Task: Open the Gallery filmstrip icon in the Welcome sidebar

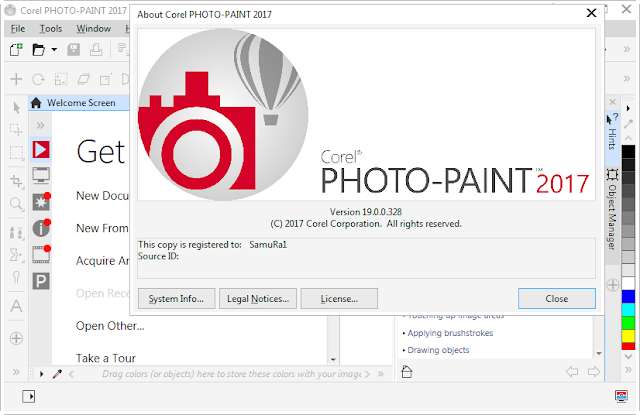Action: tap(41, 254)
